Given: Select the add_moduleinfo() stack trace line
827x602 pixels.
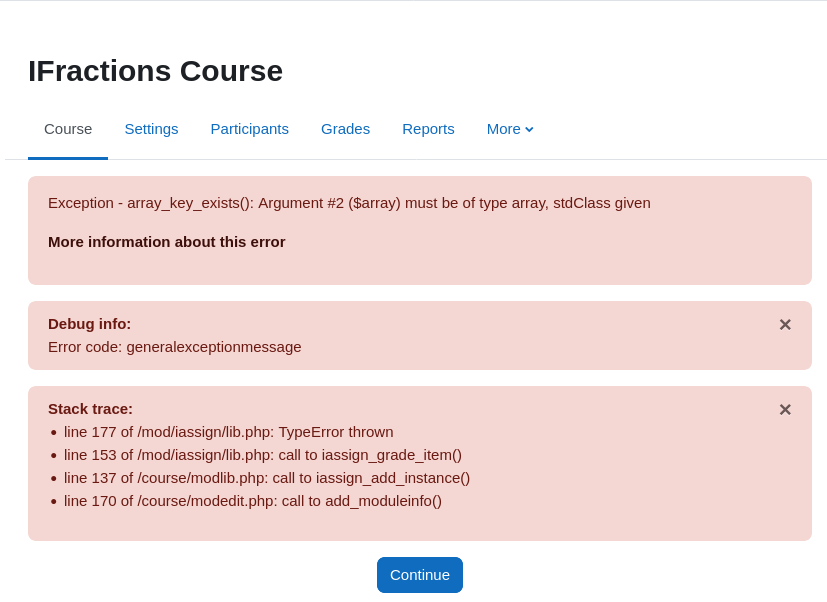Looking at the screenshot, I should point(252,501).
